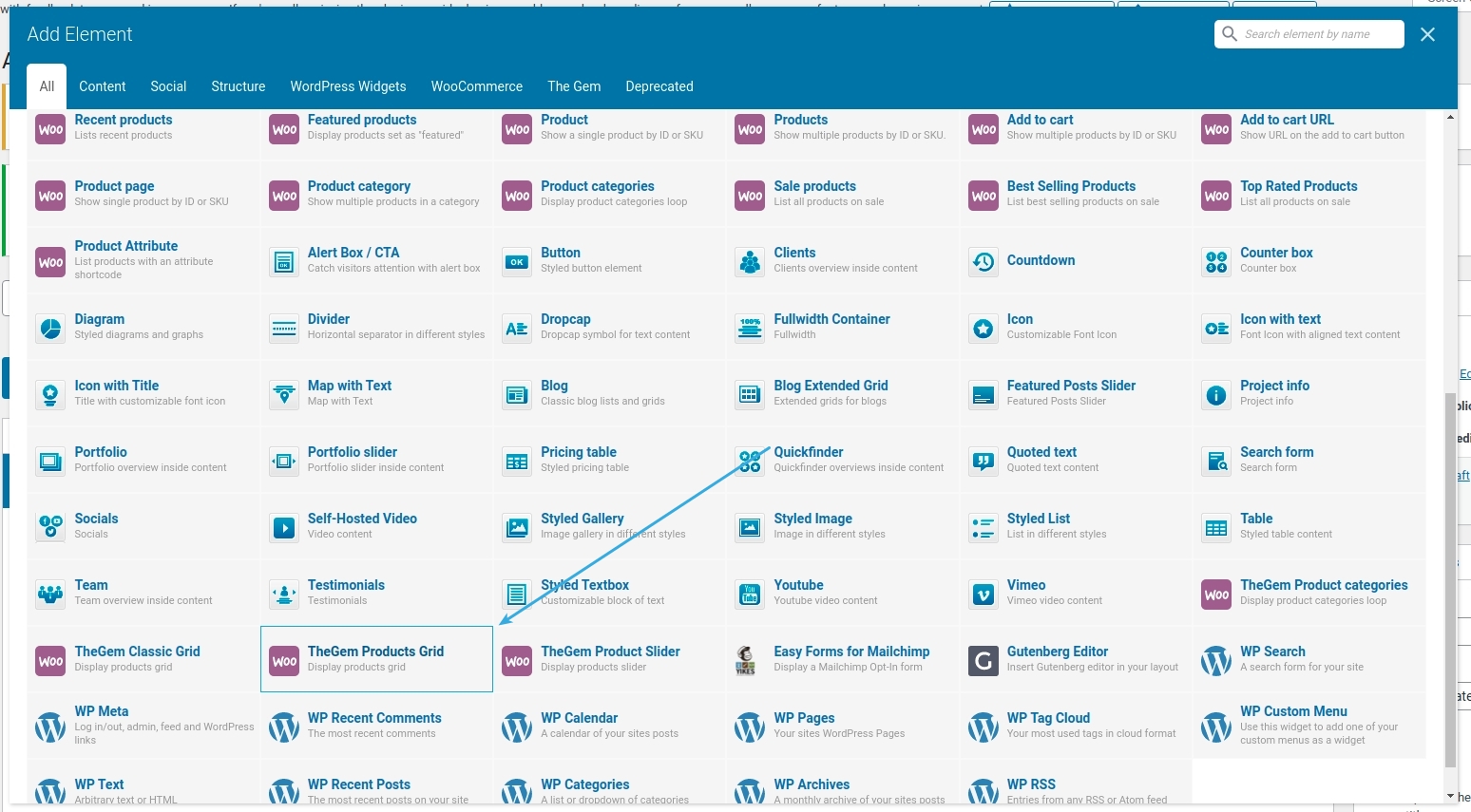Click the Project info icon
The height and width of the screenshot is (812, 1471).
[1216, 395]
